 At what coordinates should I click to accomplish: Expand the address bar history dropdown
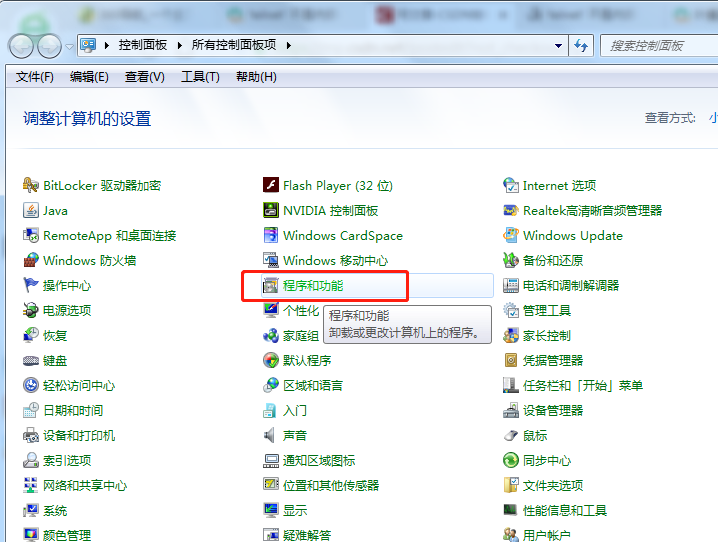(x=558, y=45)
